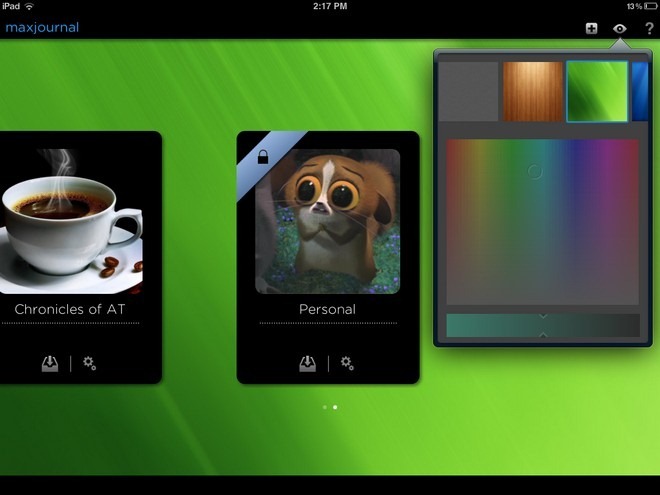Open settings gear for Personal journal
Screen dimensions: 660x495
[347, 363]
